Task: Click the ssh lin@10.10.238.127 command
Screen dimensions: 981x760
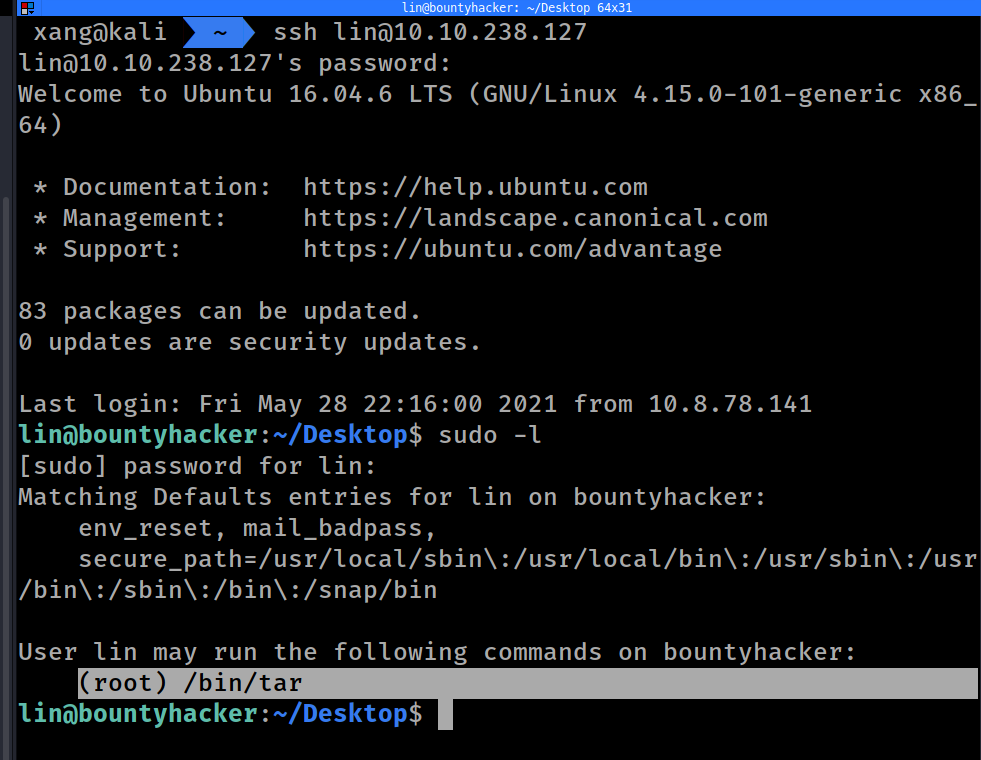Action: click(x=430, y=33)
